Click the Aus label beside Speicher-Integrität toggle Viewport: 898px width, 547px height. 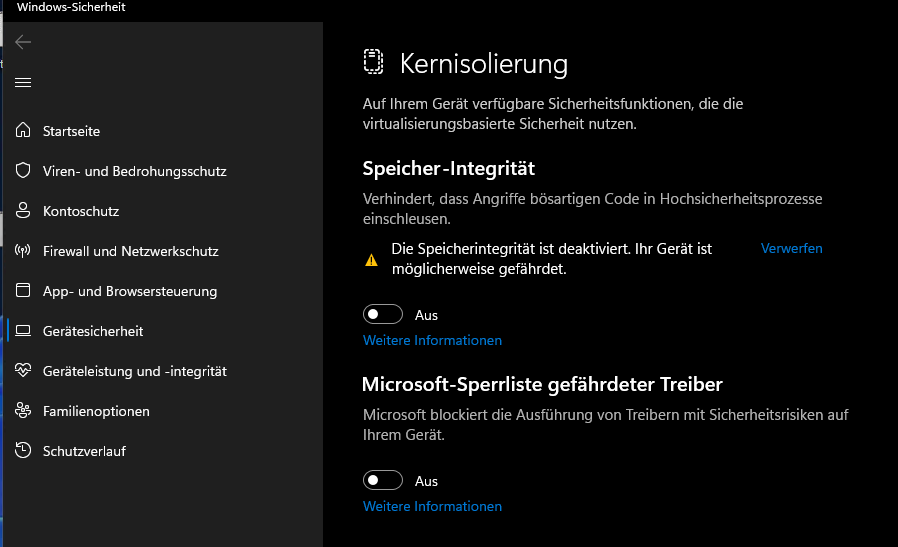pos(426,316)
